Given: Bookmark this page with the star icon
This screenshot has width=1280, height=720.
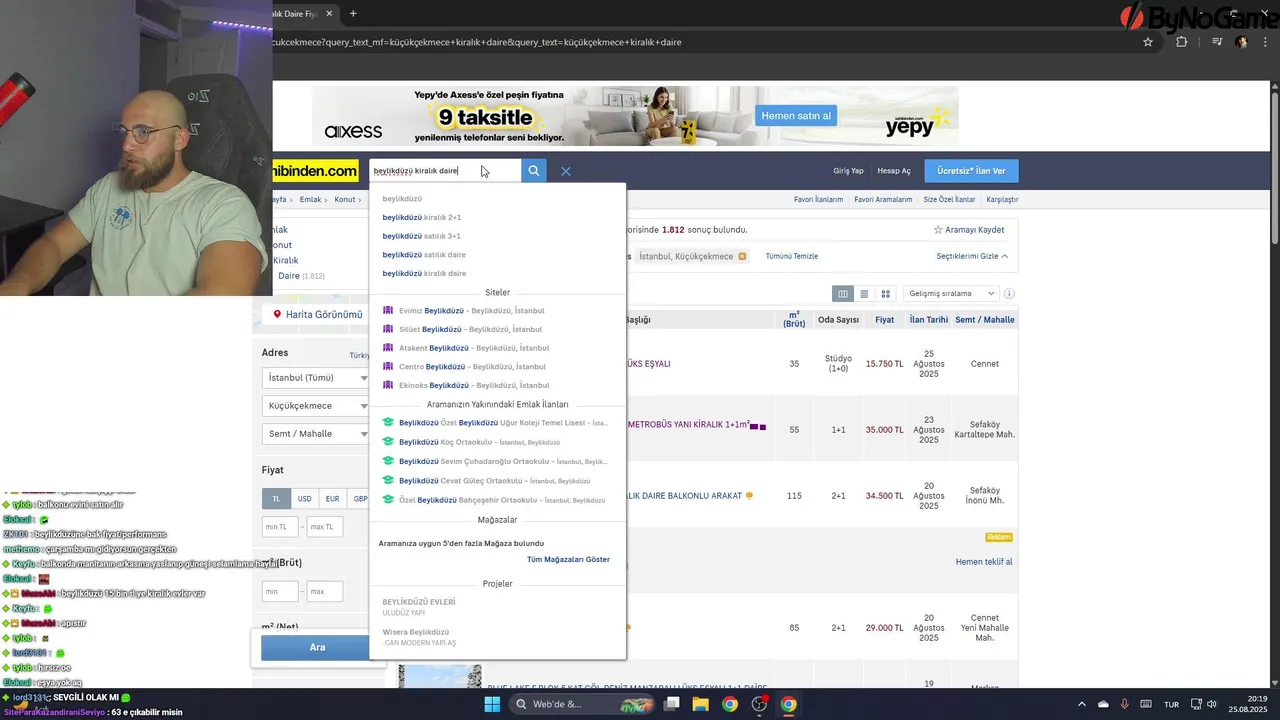Looking at the screenshot, I should tap(1148, 42).
